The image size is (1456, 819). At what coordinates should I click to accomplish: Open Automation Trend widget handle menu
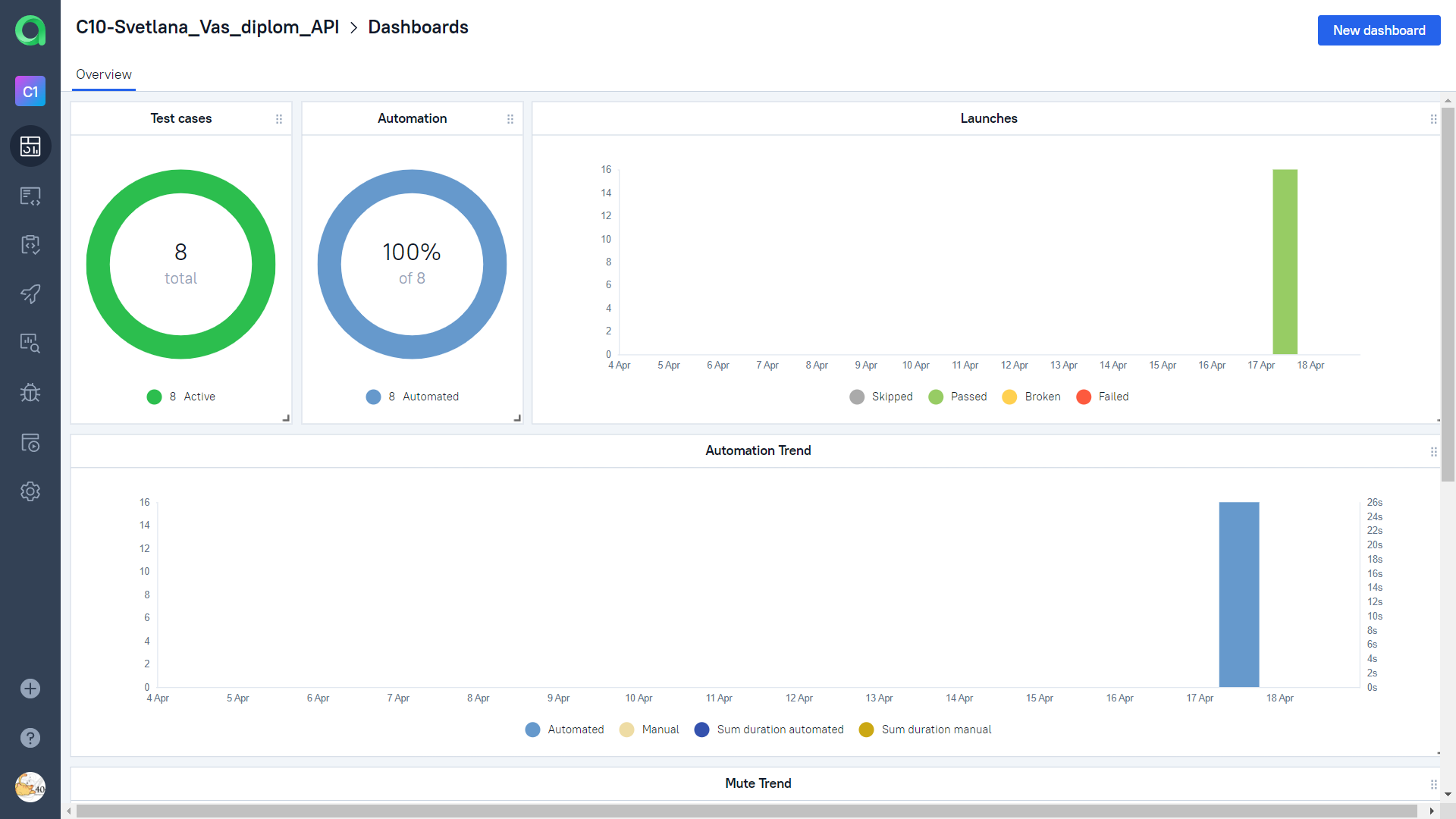[x=1433, y=452]
